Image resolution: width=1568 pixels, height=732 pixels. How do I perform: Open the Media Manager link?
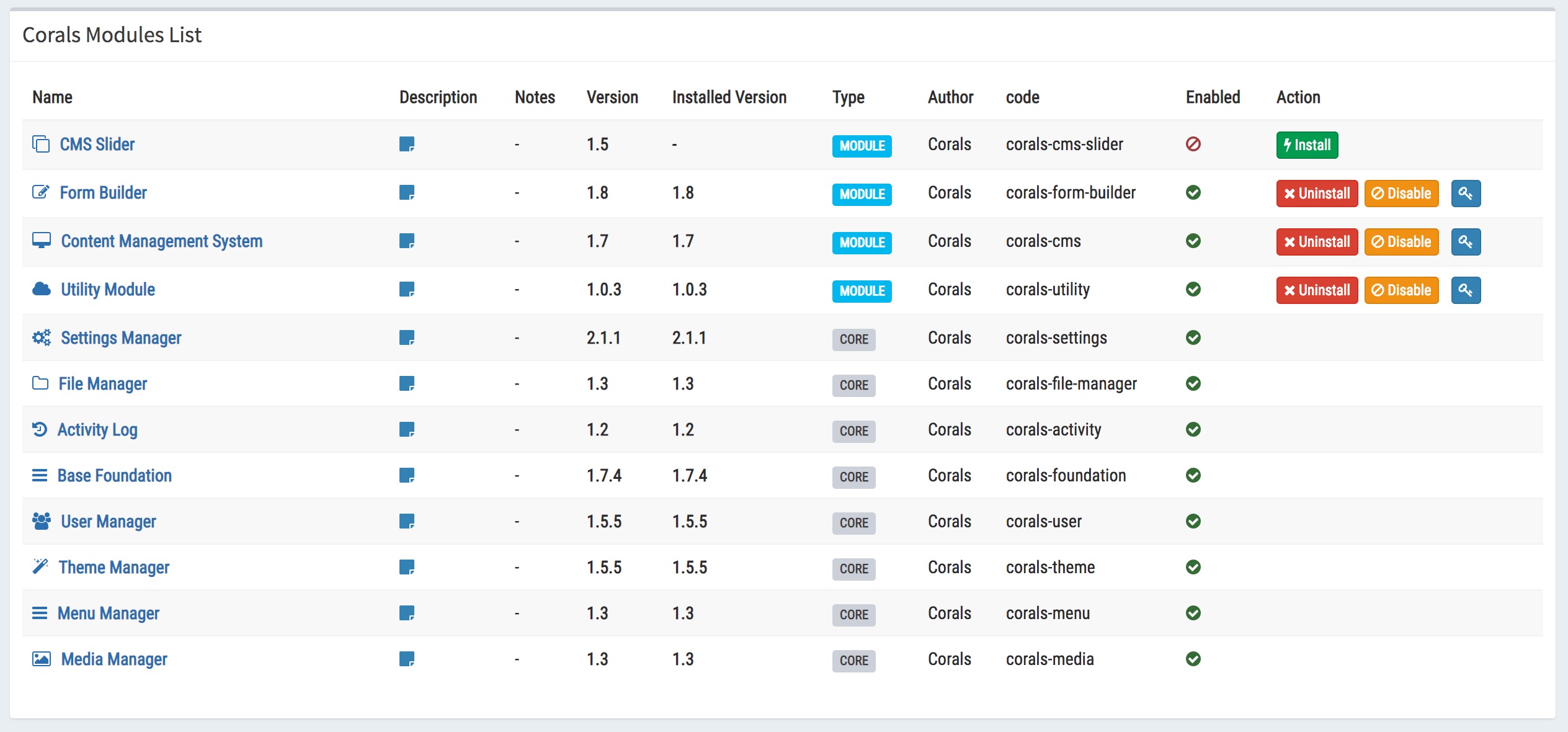coord(114,659)
